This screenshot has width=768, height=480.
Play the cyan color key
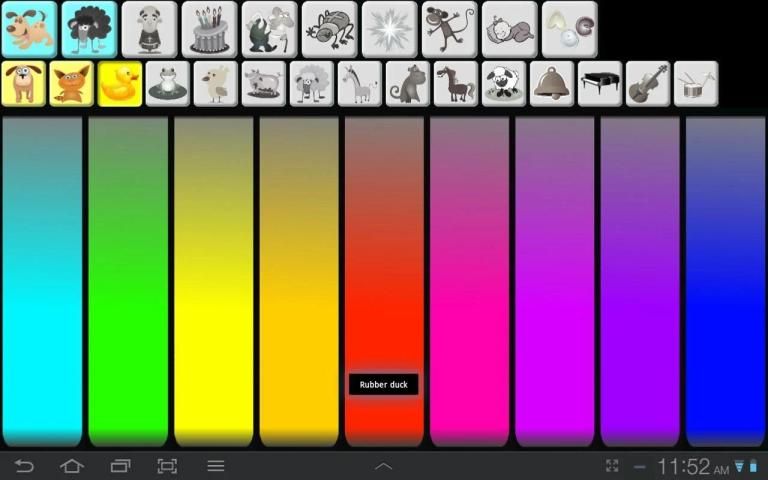tap(42, 280)
